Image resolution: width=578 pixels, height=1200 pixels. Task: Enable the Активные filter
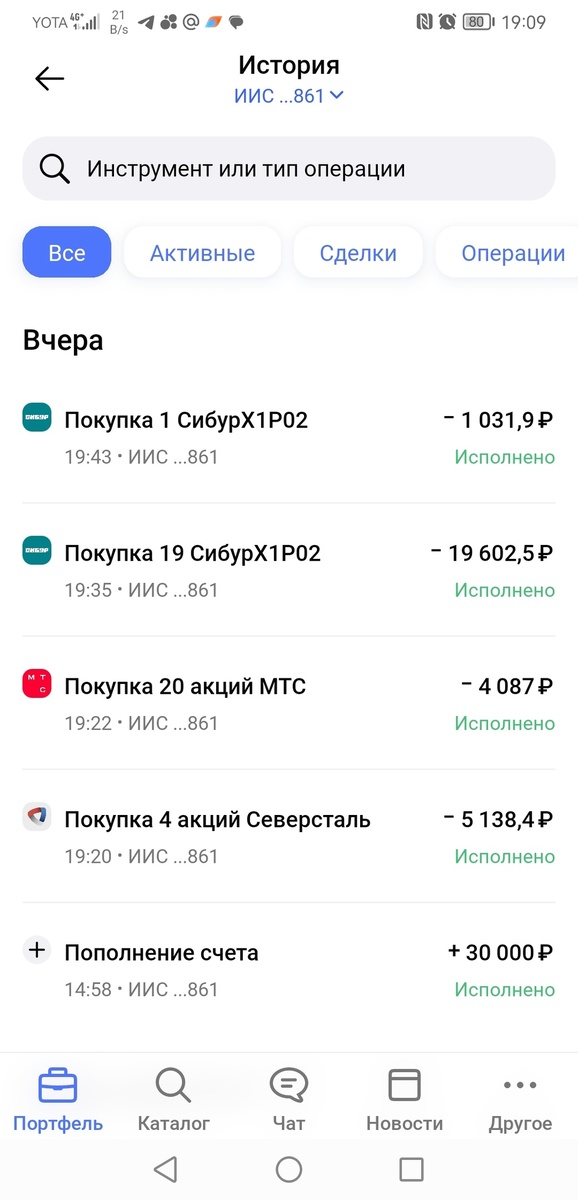tap(201, 252)
